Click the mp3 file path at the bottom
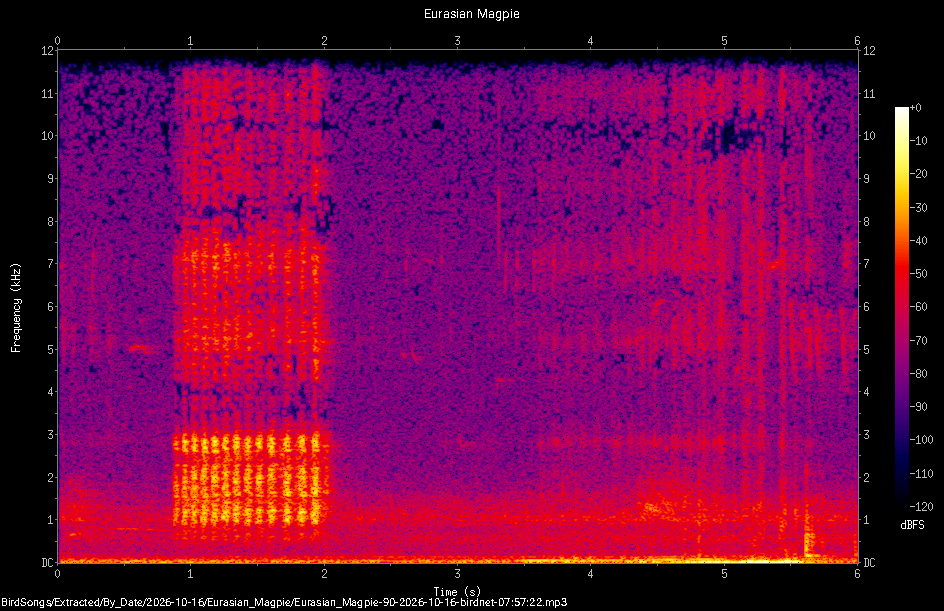944x611 pixels. 284,602
